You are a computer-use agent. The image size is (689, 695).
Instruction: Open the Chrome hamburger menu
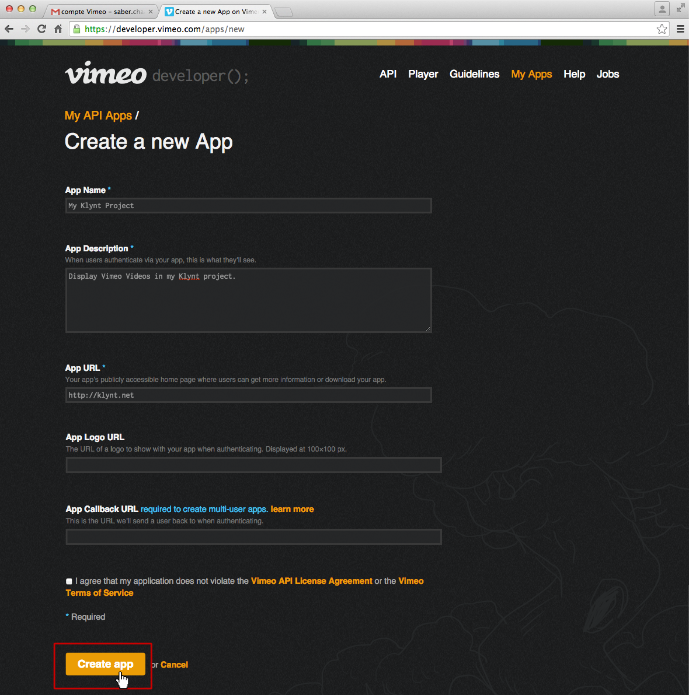pyautogui.click(x=681, y=29)
